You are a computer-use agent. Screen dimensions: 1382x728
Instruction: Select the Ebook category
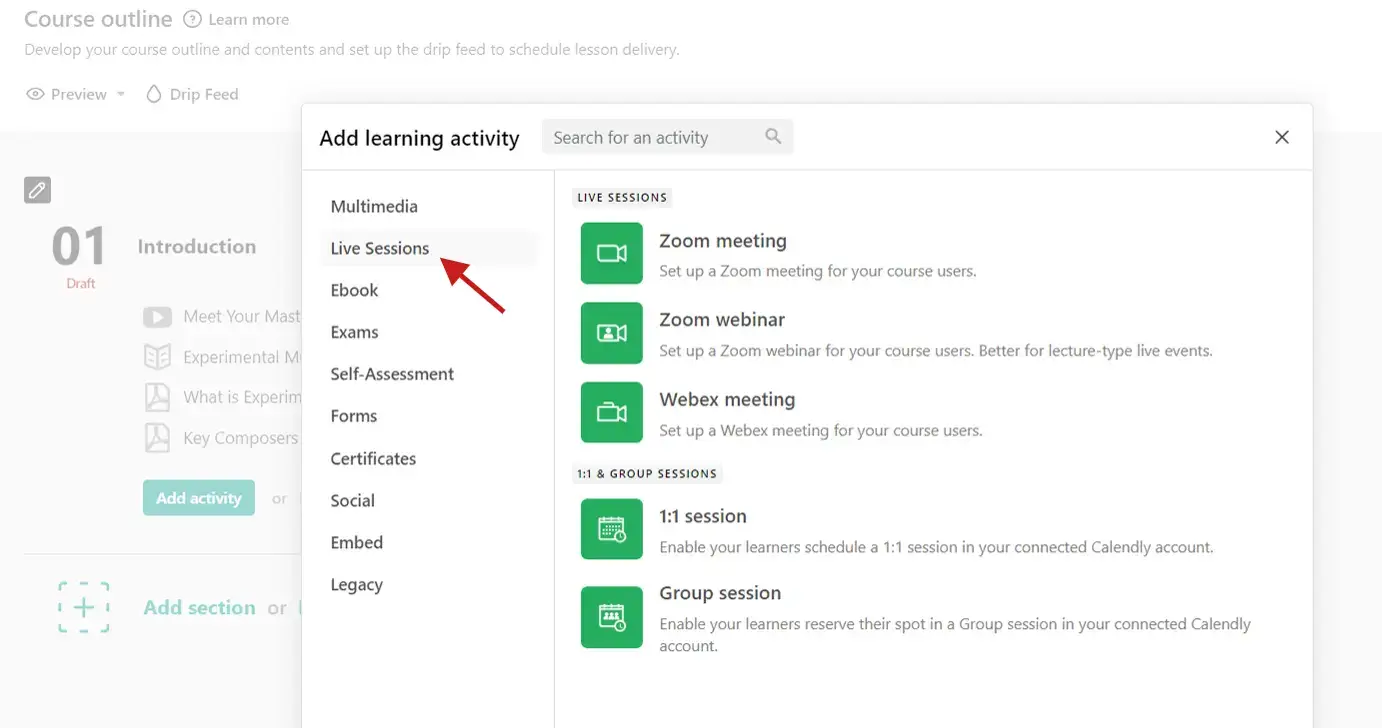354,290
